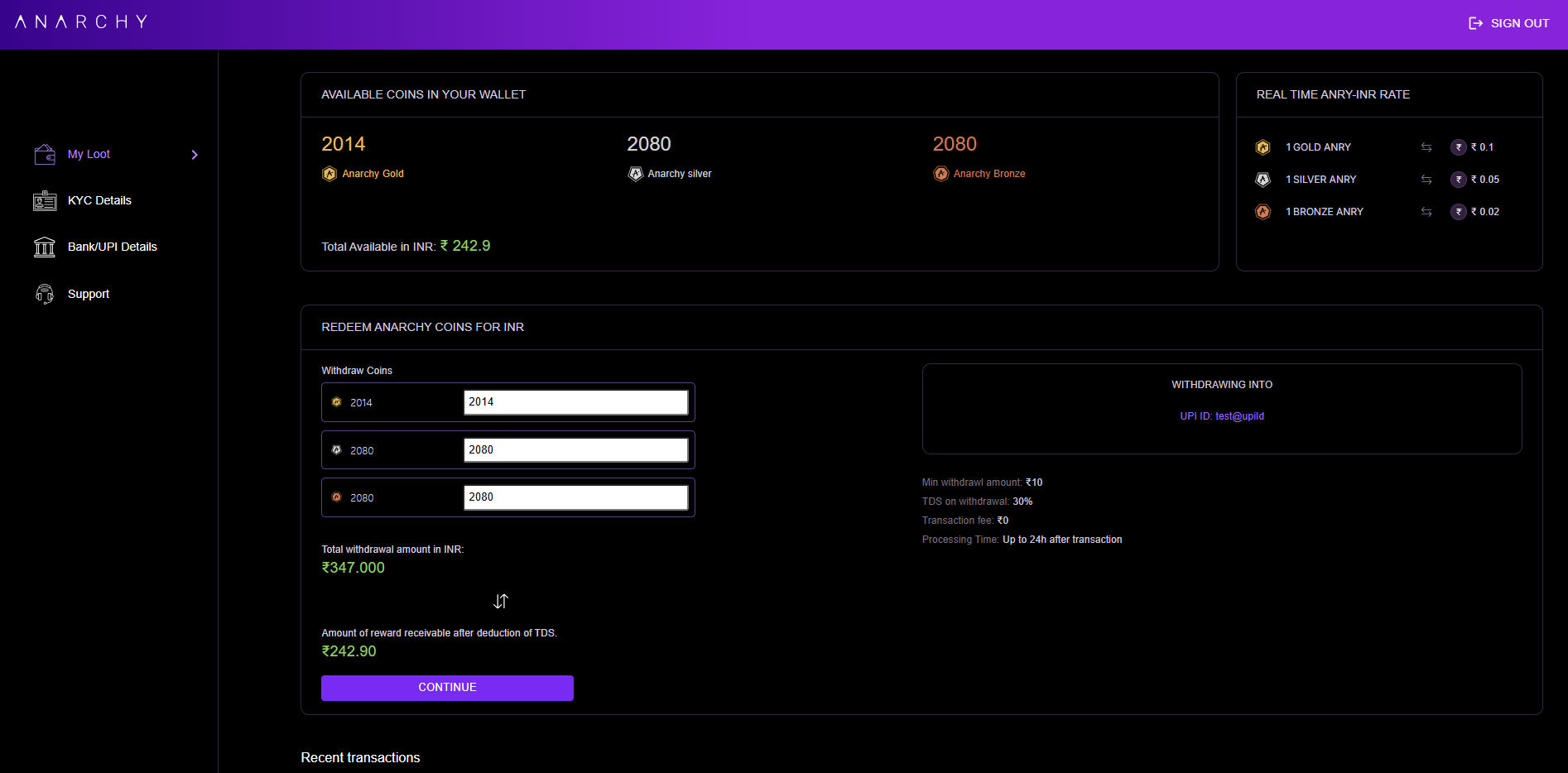This screenshot has height=773, width=1568.
Task: Click the exchange arrows beside 1 GOLD ANRY
Action: pyautogui.click(x=1426, y=147)
